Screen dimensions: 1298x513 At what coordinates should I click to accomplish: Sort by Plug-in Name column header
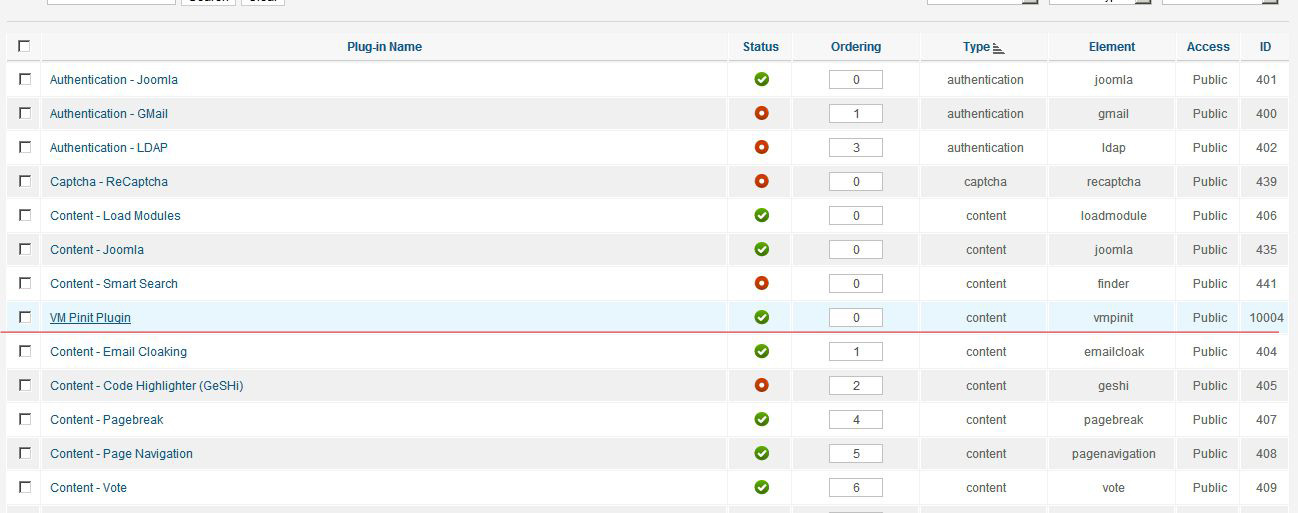click(x=384, y=47)
